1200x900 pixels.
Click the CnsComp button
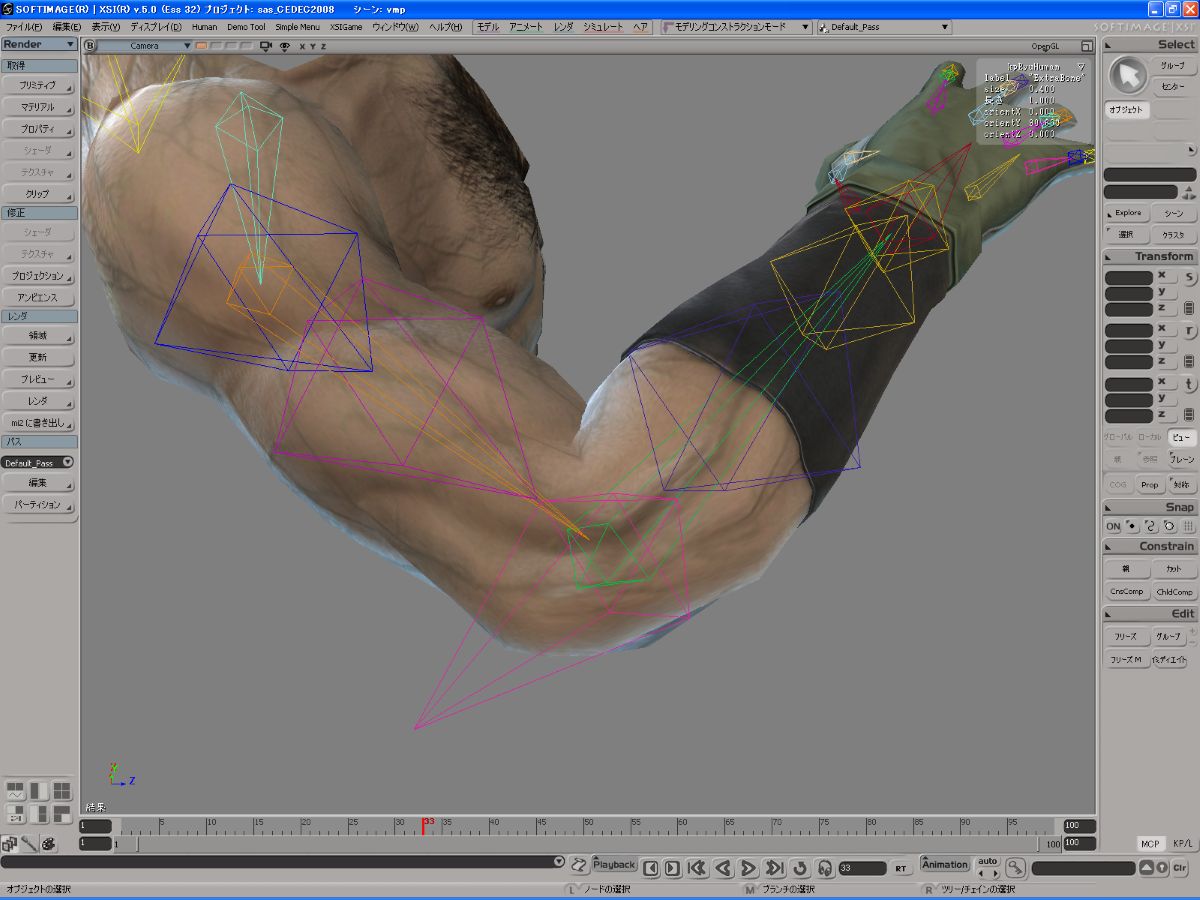tap(1127, 592)
